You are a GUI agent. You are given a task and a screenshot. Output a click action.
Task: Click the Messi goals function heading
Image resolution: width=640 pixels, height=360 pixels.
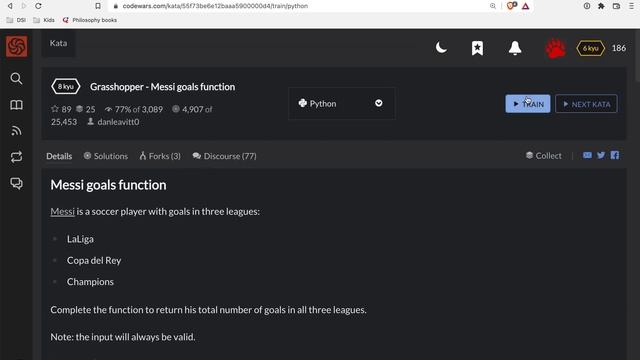pos(108,185)
